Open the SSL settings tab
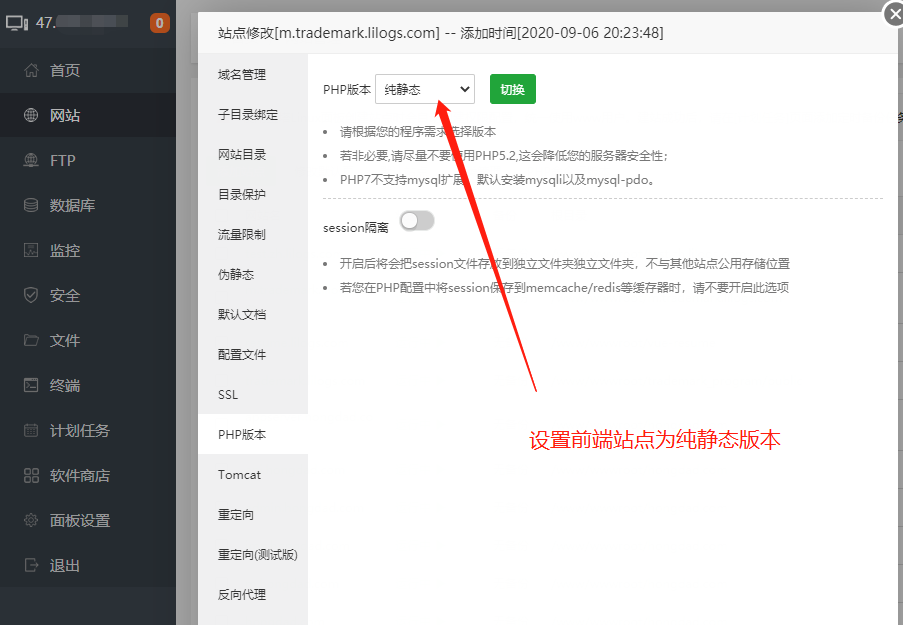This screenshot has height=625, width=903. tap(229, 395)
